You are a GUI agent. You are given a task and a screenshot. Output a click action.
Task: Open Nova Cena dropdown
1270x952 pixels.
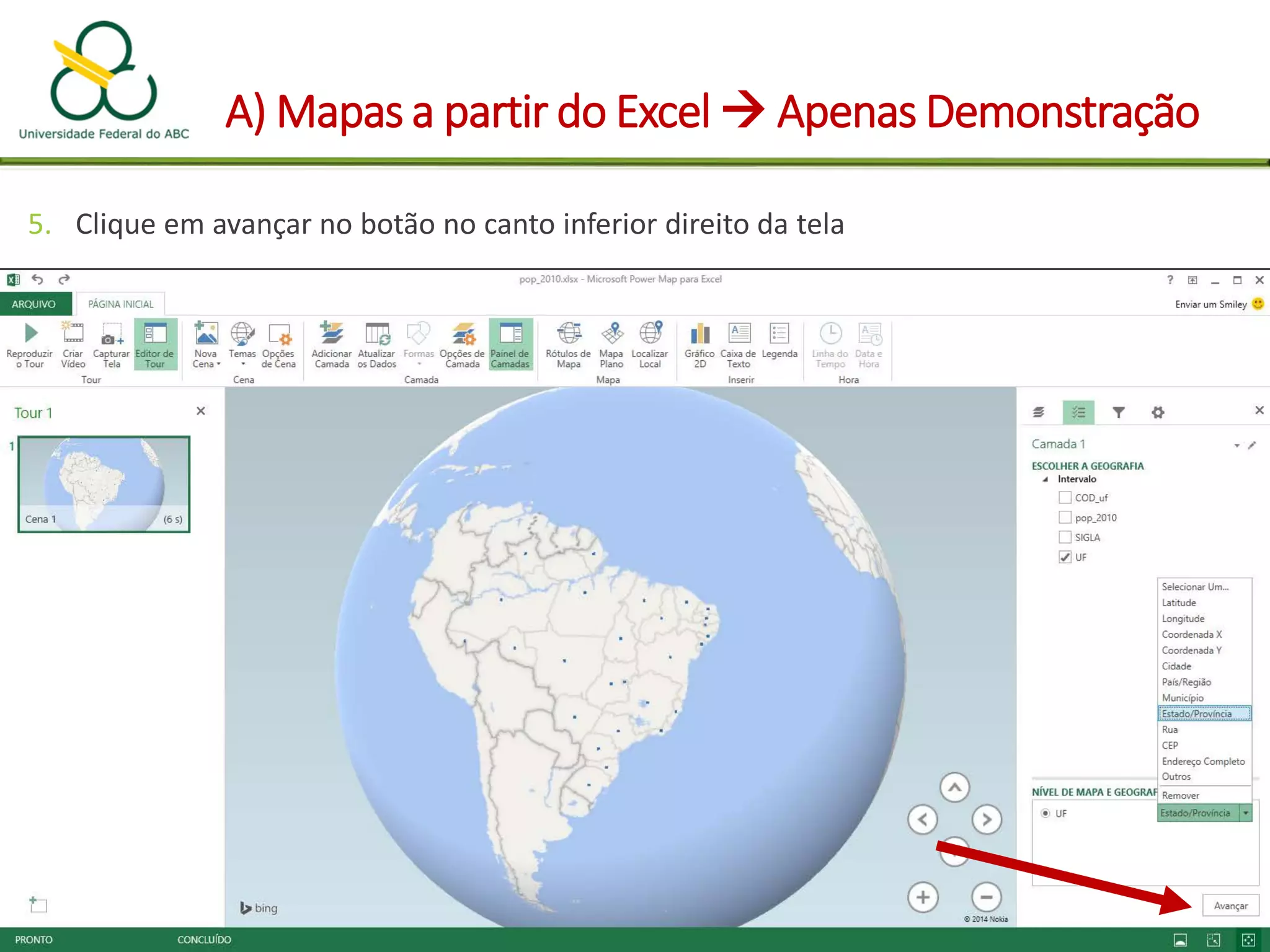[206, 345]
